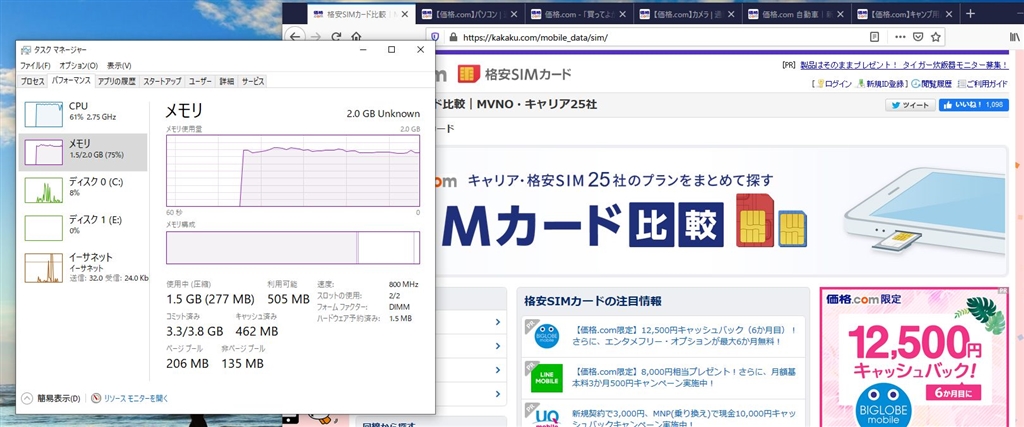Switch to the スタートアップ tab
Screen dimensions: 1024x427
(x=162, y=80)
